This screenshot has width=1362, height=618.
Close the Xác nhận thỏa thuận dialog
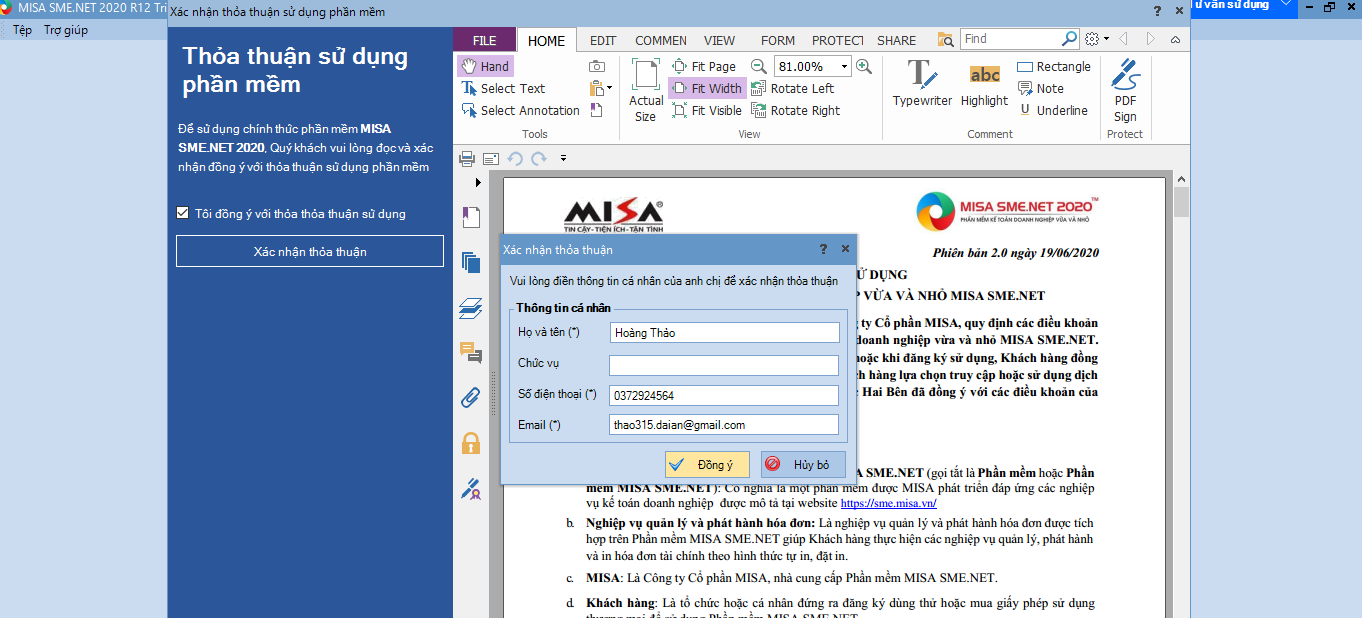coord(845,249)
